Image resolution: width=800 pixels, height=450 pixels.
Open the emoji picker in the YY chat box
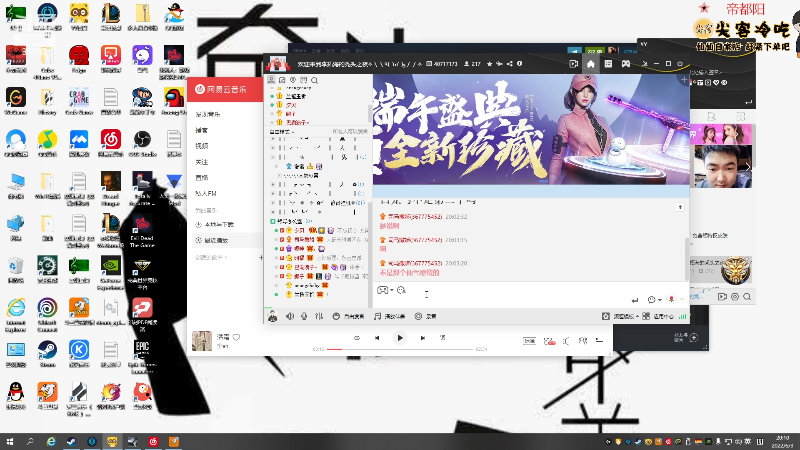click(x=651, y=299)
